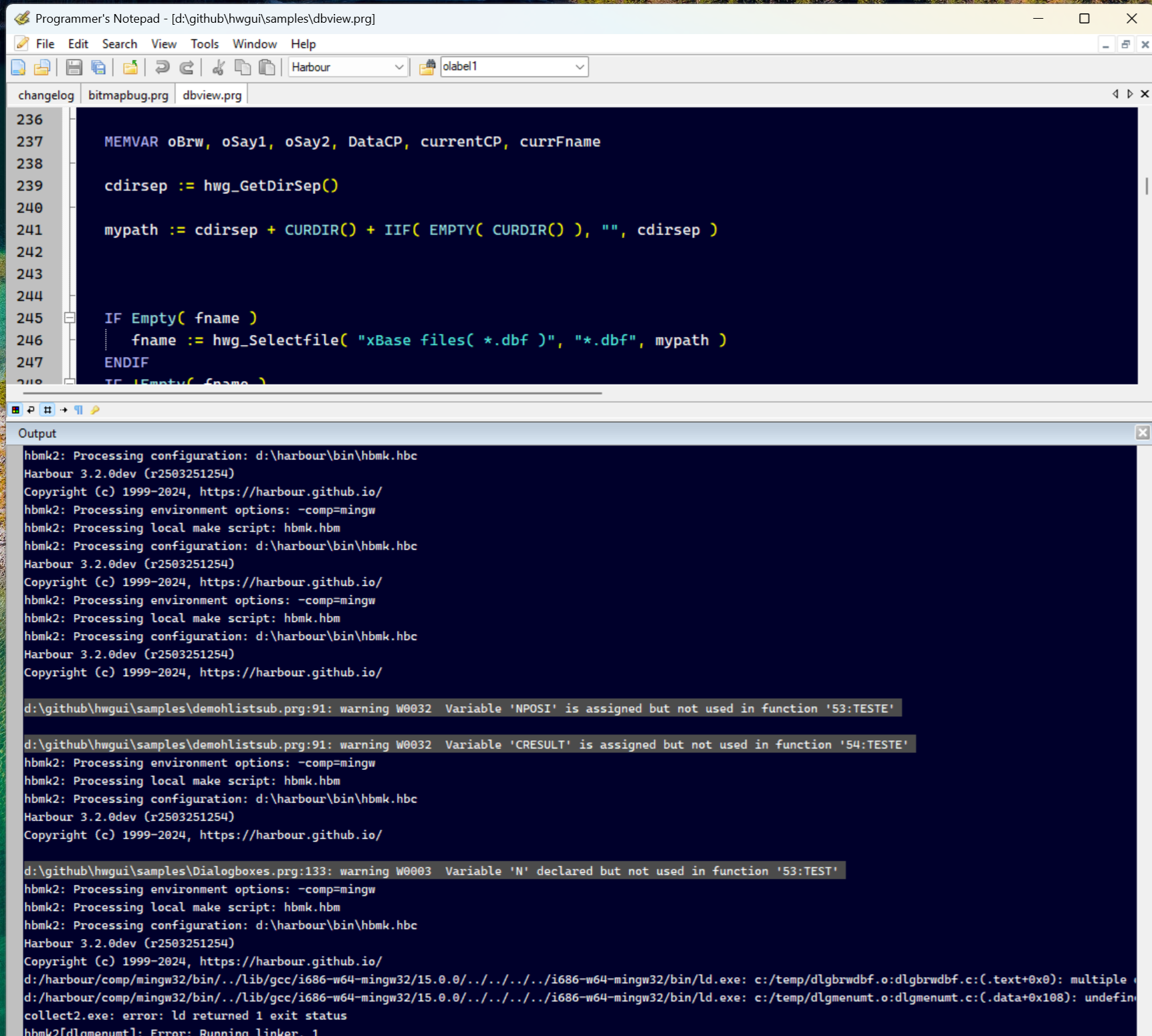This screenshot has width=1152, height=1036.
Task: Open the Tools menu
Action: [x=204, y=44]
